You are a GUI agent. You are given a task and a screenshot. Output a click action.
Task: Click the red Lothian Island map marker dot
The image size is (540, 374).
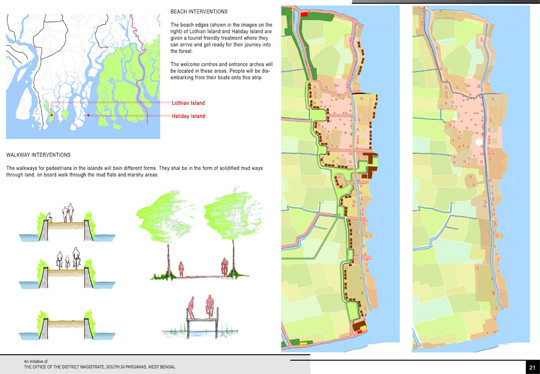coord(52,115)
